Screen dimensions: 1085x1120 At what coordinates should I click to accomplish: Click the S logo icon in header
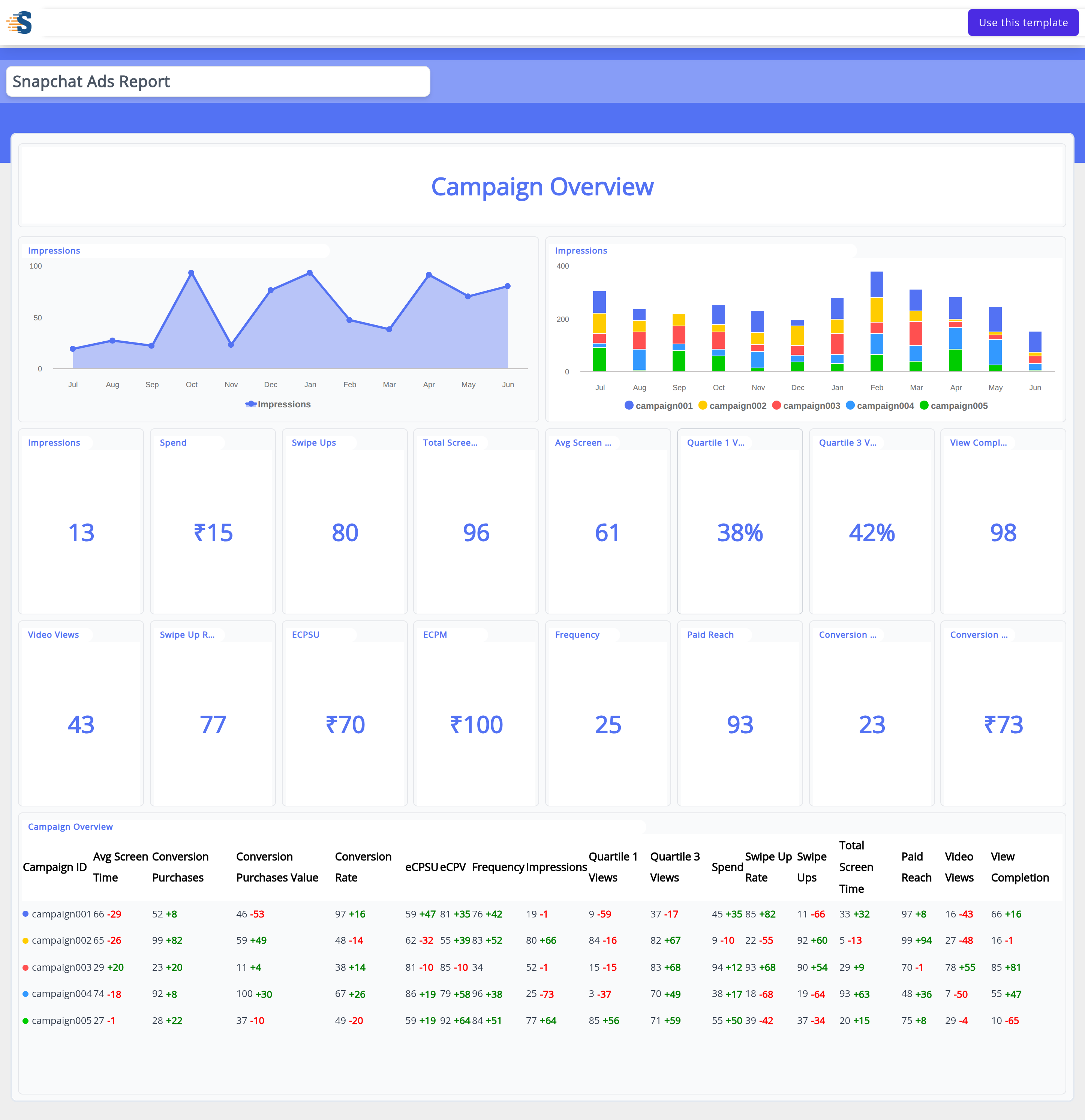tap(19, 23)
